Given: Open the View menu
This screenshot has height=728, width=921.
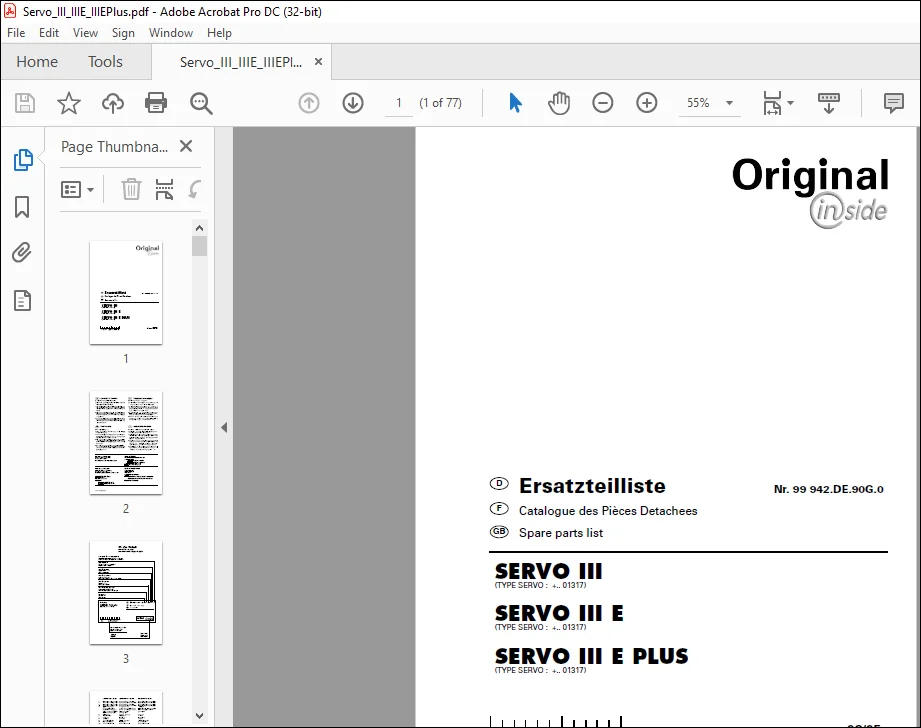Looking at the screenshot, I should [x=85, y=33].
